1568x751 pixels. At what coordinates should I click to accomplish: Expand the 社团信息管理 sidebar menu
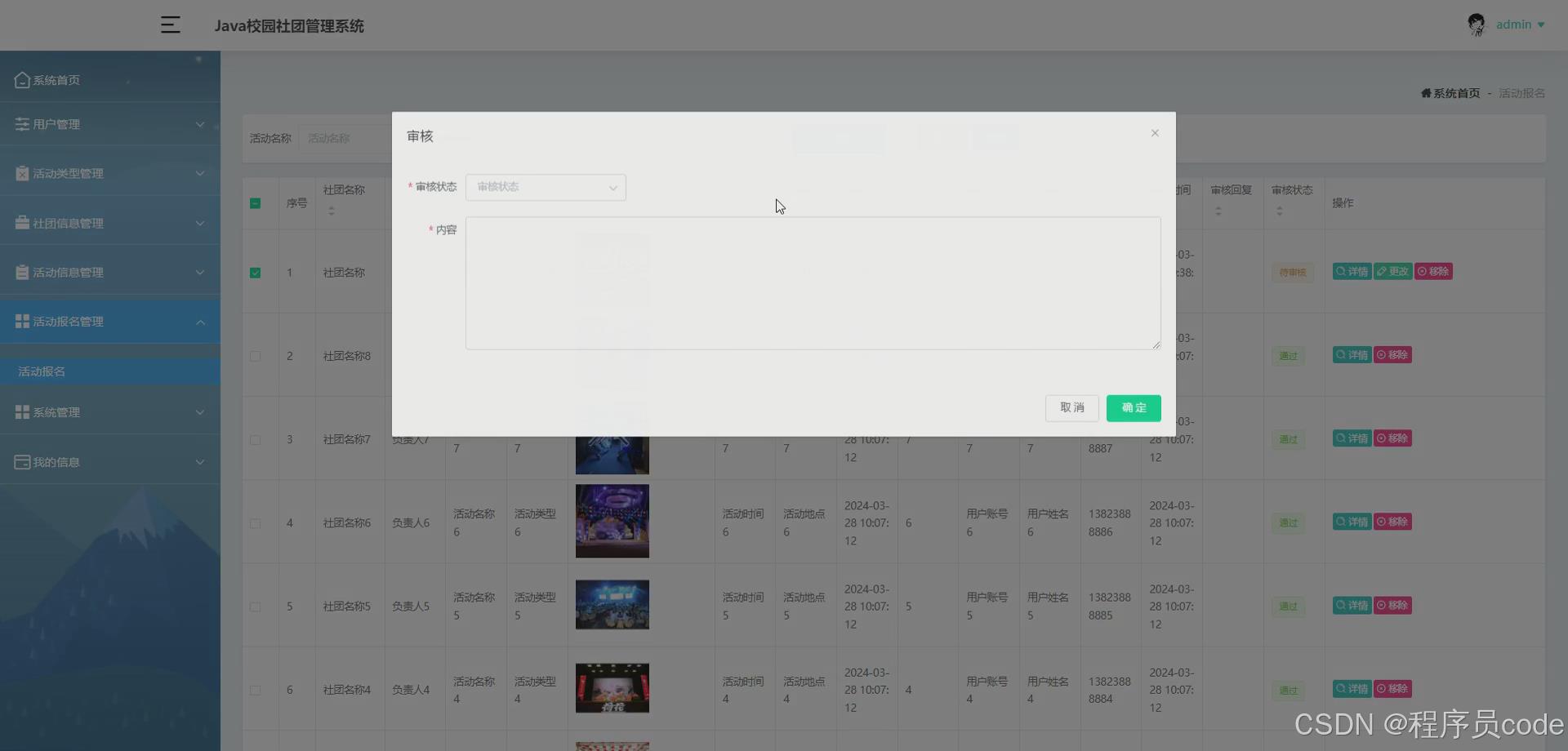click(110, 223)
